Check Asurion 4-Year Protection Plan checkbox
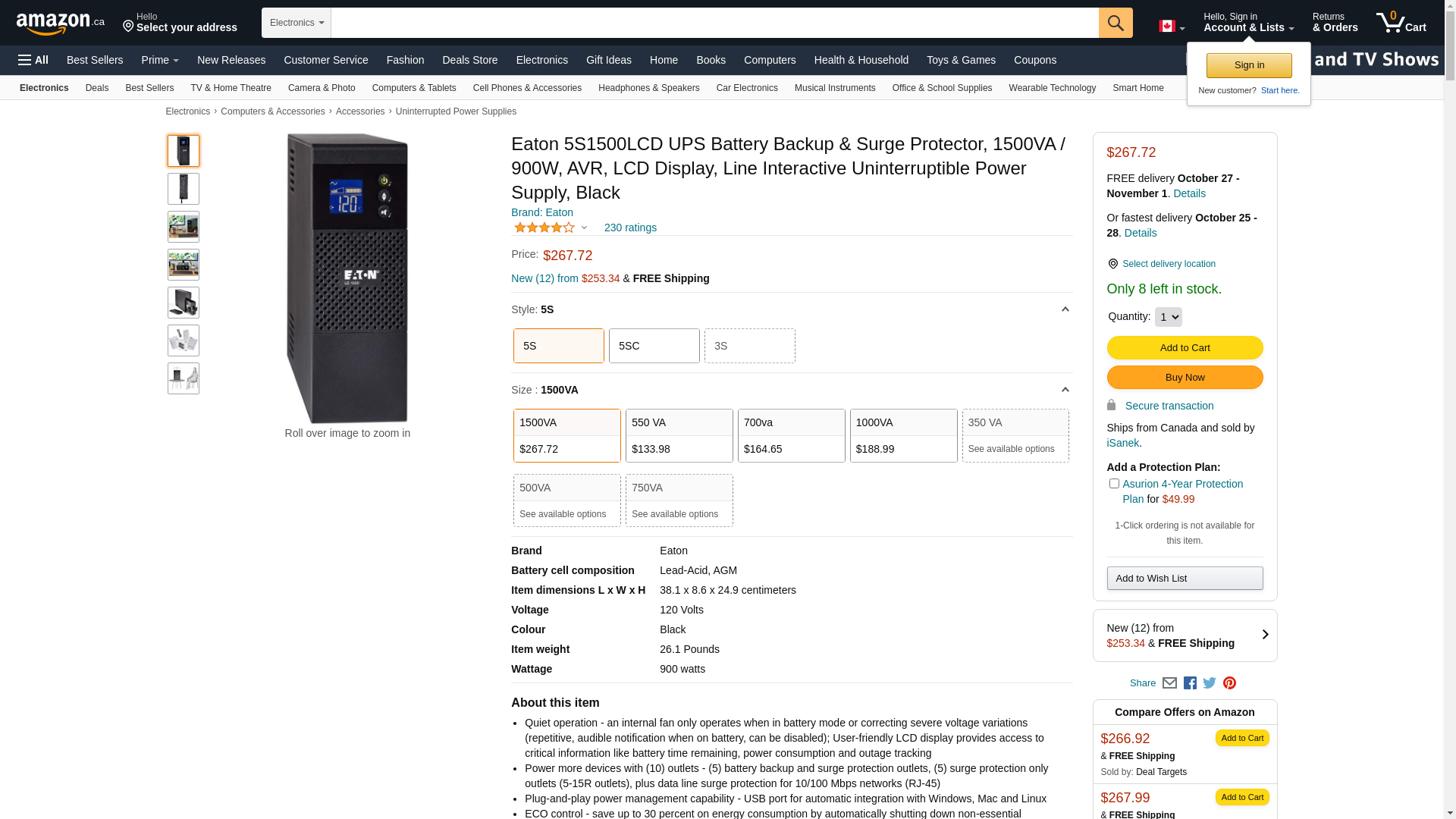This screenshot has width=1456, height=819. (x=1114, y=484)
